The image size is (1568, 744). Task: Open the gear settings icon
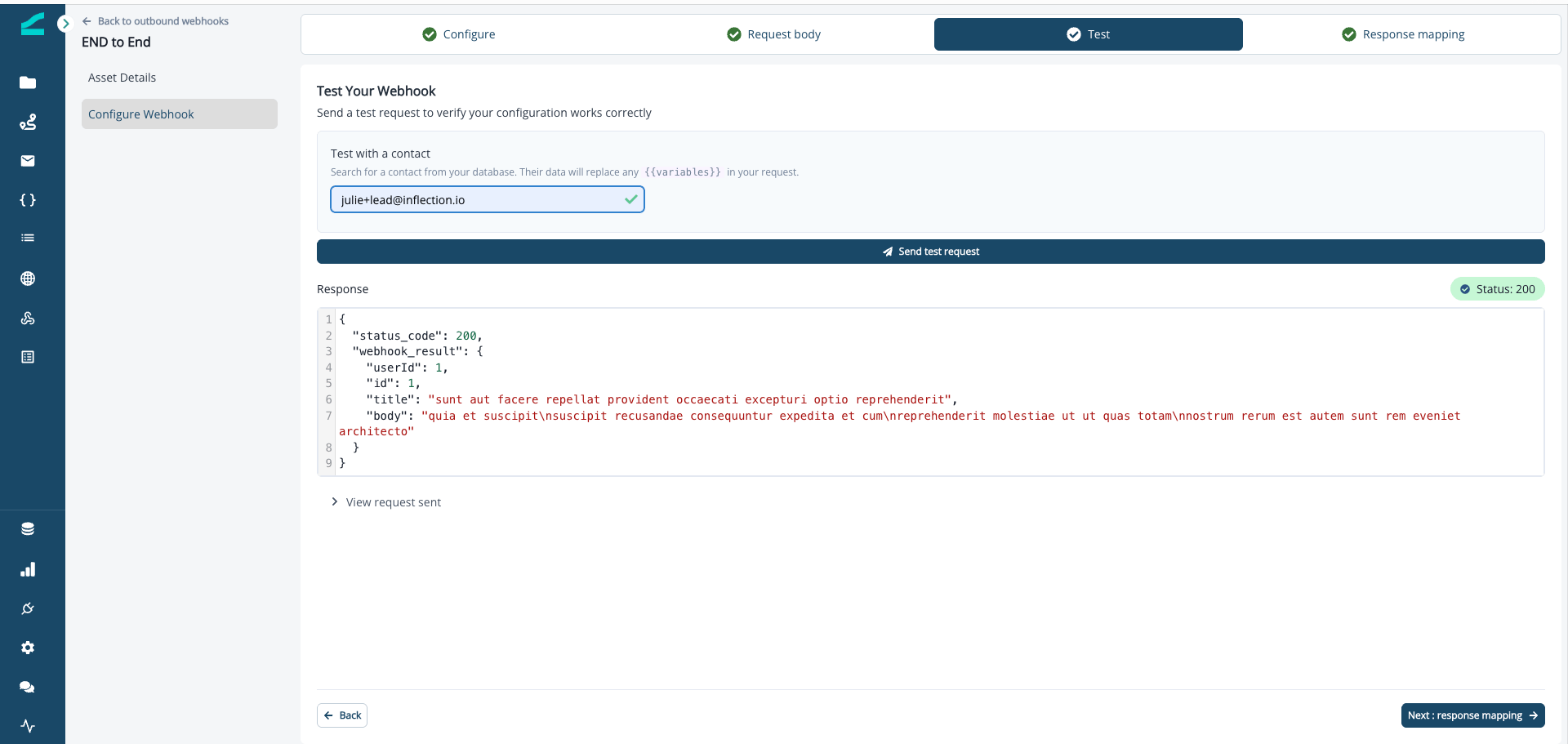(28, 648)
